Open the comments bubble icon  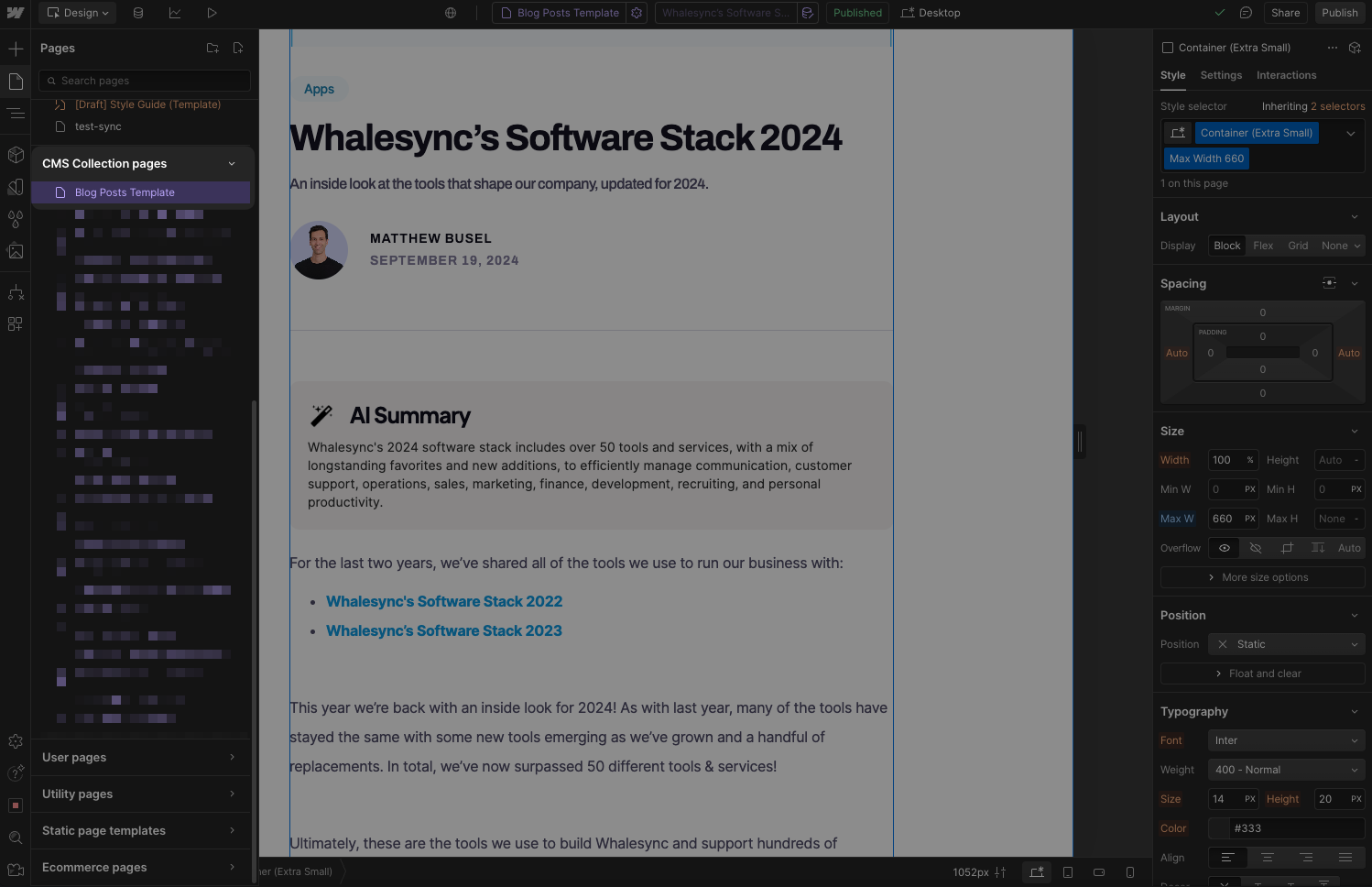1246,13
